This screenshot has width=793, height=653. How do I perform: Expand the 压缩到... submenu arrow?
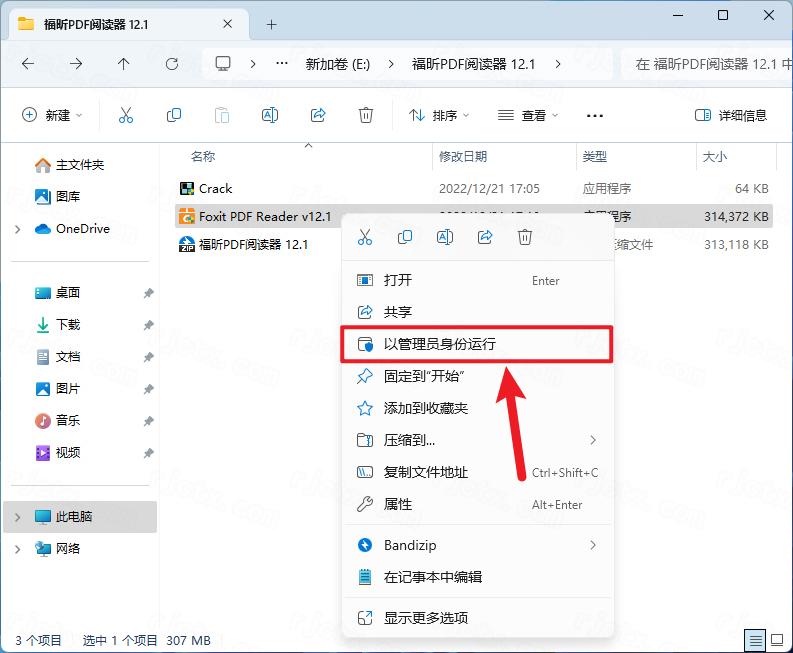pos(593,440)
